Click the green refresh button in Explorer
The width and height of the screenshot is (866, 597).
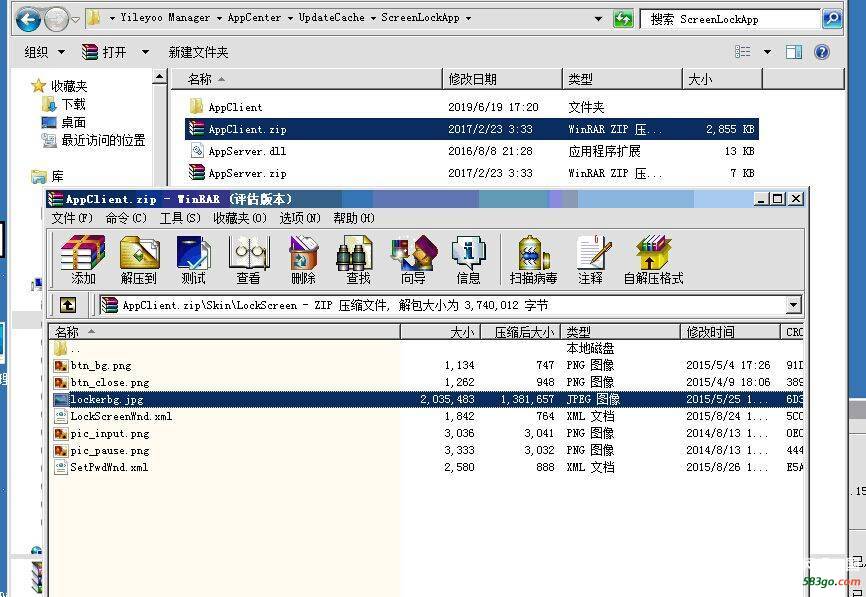623,19
